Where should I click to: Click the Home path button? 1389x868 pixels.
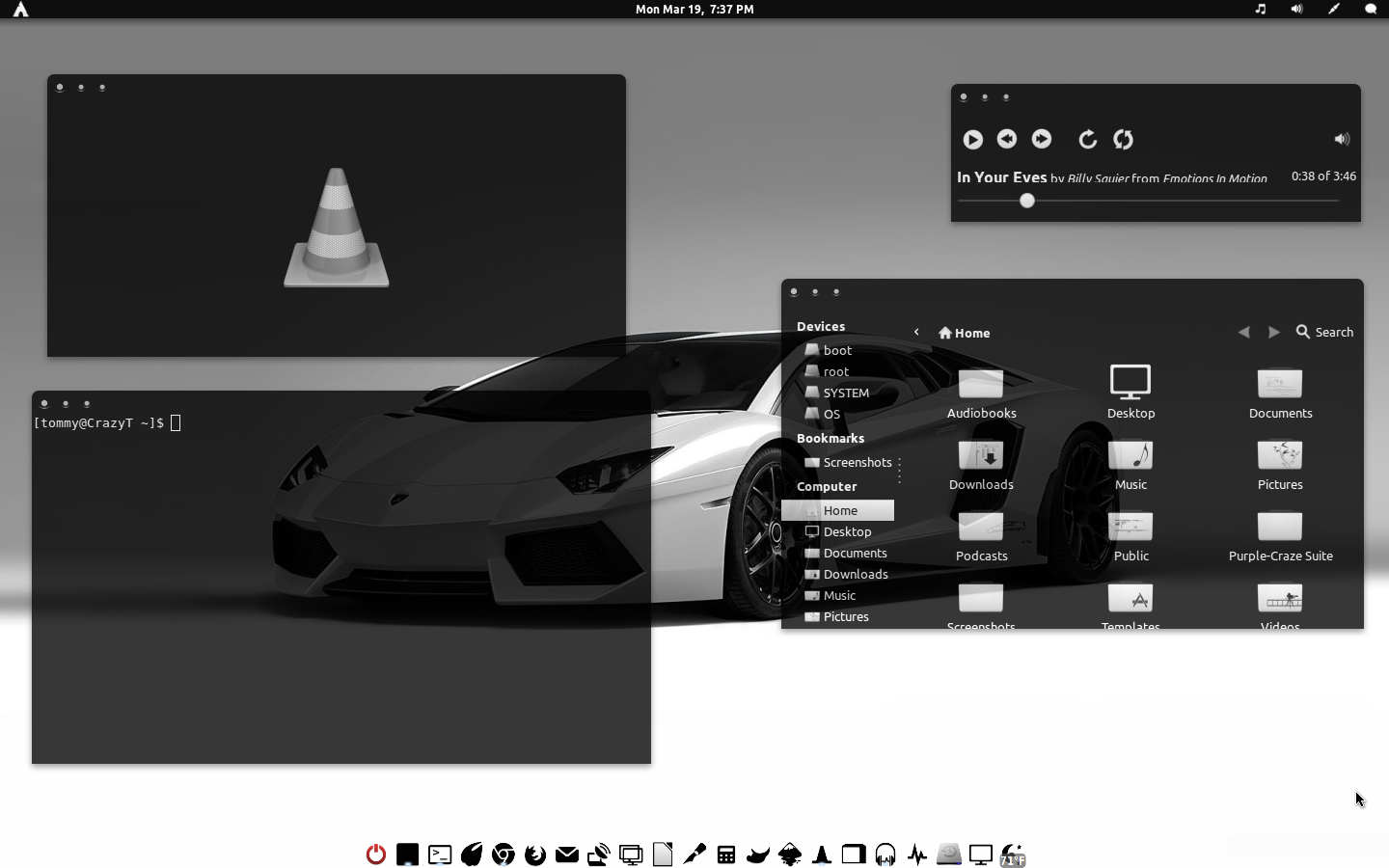[965, 333]
